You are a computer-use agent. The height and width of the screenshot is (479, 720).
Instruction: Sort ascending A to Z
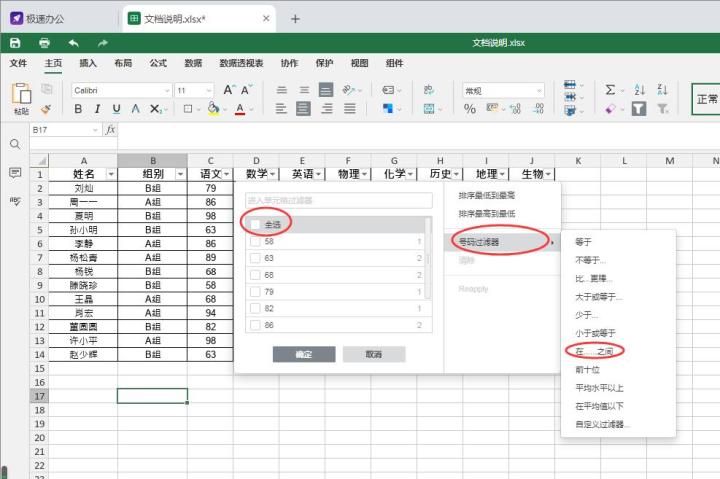(x=640, y=90)
